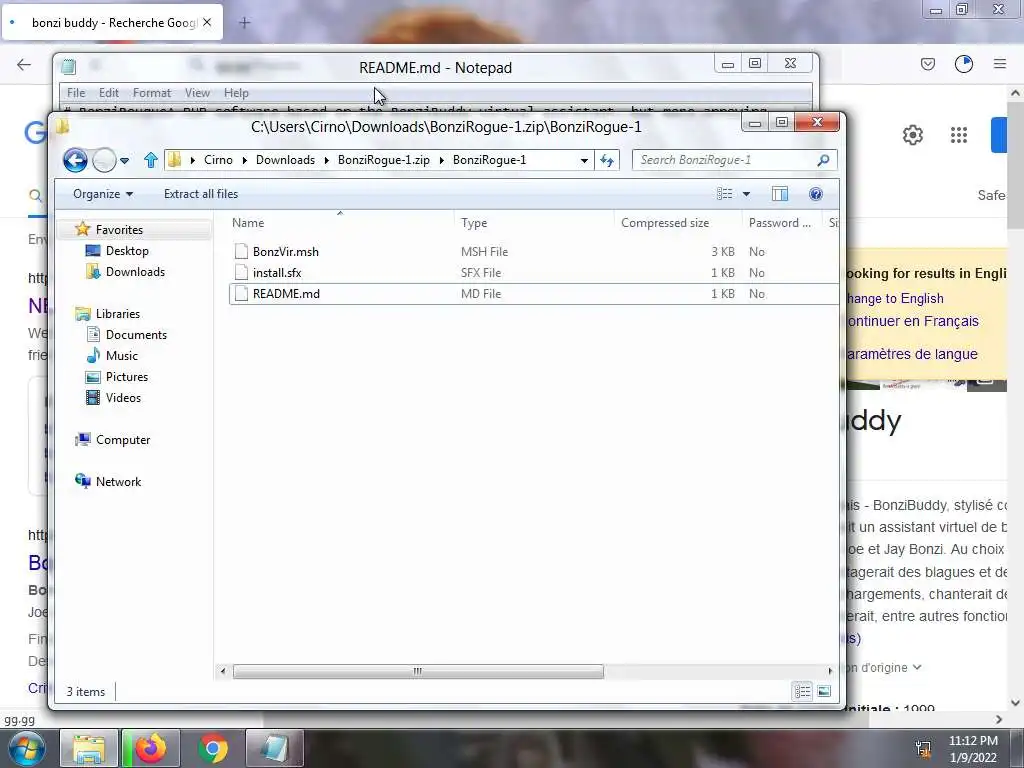Select the README.md file
This screenshot has width=1024, height=768.
tap(286, 294)
